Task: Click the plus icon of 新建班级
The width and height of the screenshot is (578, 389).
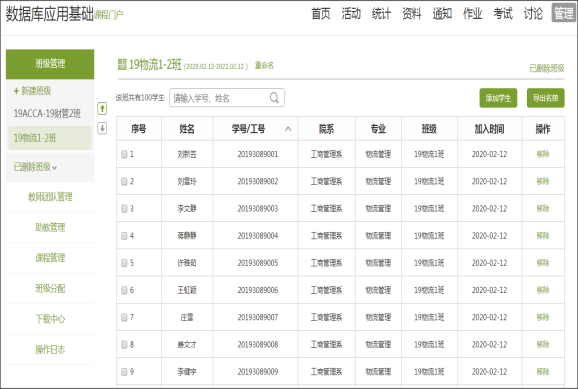Action: coord(16,91)
